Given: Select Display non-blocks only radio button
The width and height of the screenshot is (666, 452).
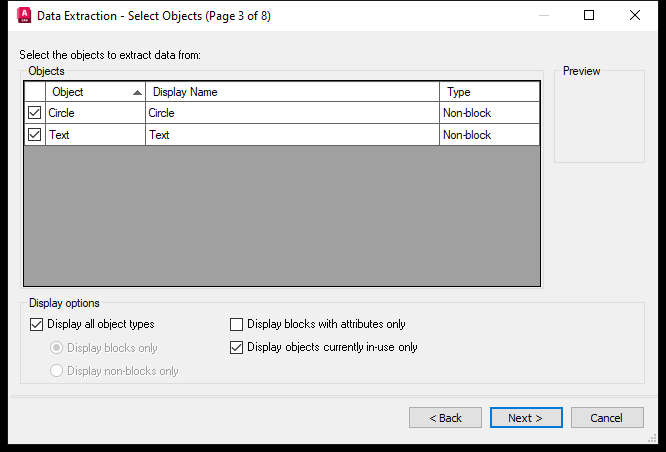Looking at the screenshot, I should [56, 370].
